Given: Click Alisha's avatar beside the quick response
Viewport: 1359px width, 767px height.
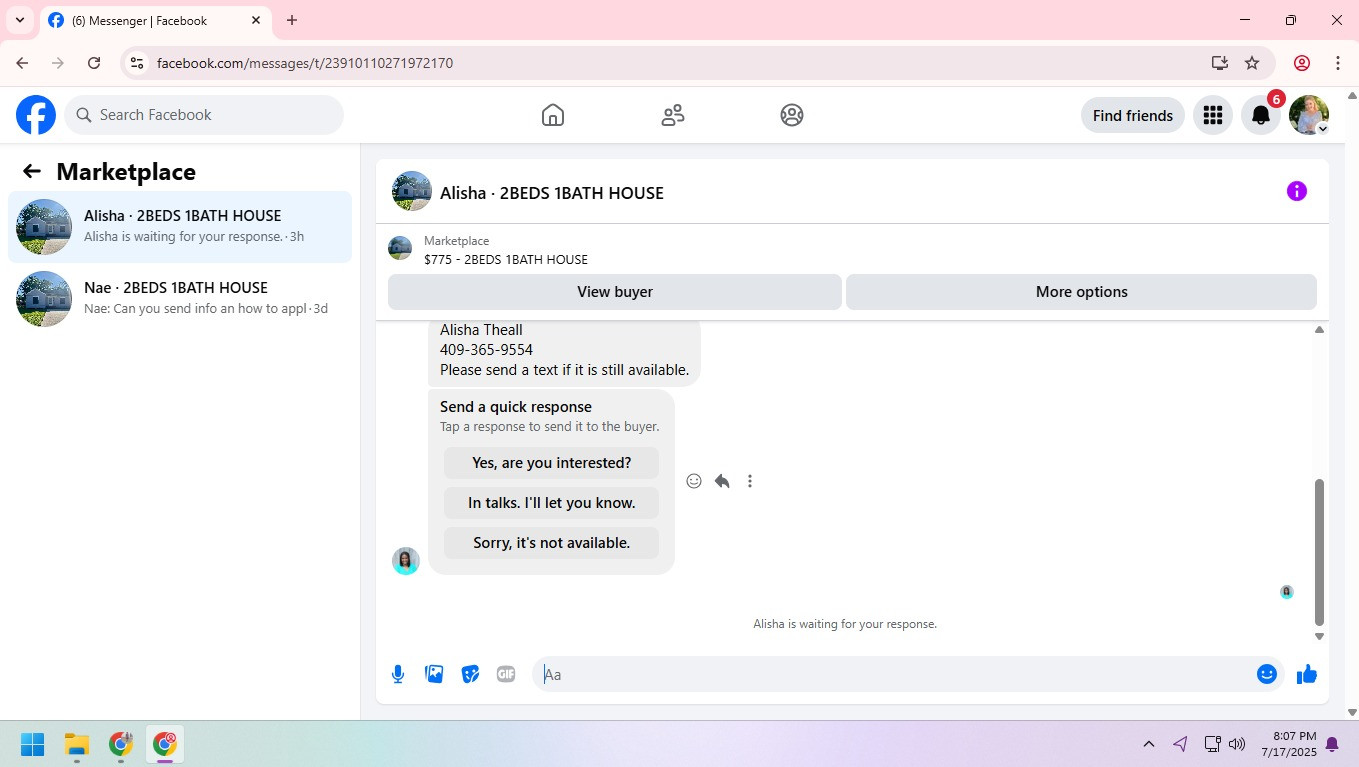Looking at the screenshot, I should [406, 561].
